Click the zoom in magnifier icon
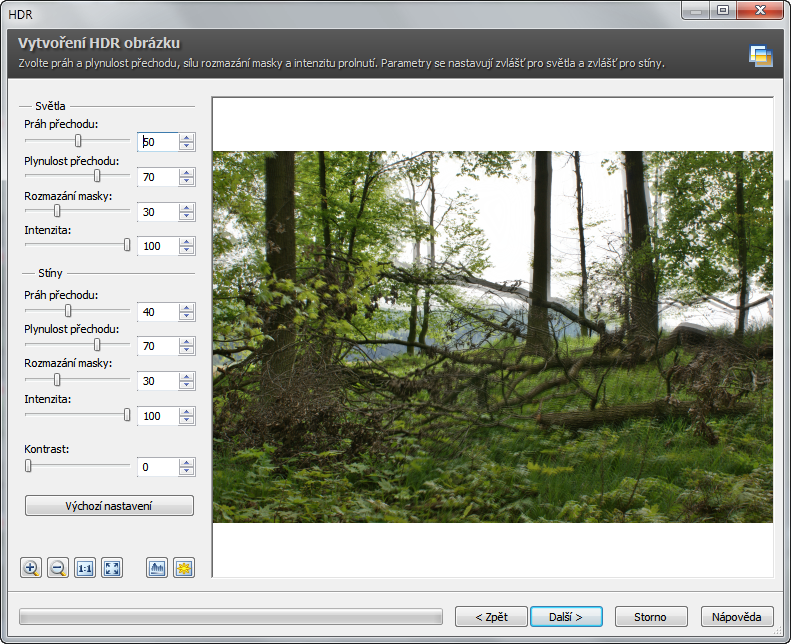 pyautogui.click(x=31, y=568)
